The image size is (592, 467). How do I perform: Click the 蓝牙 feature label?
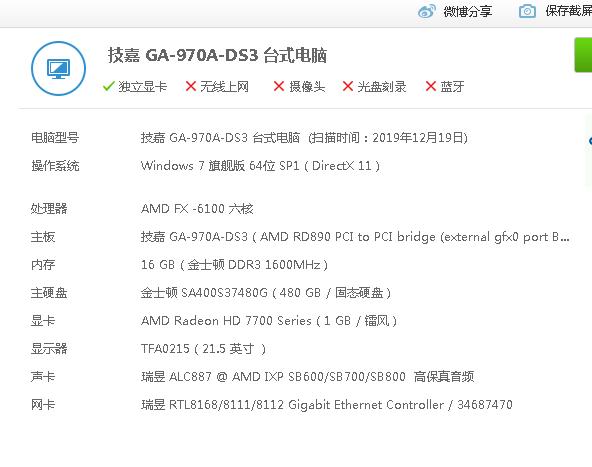[x=452, y=87]
